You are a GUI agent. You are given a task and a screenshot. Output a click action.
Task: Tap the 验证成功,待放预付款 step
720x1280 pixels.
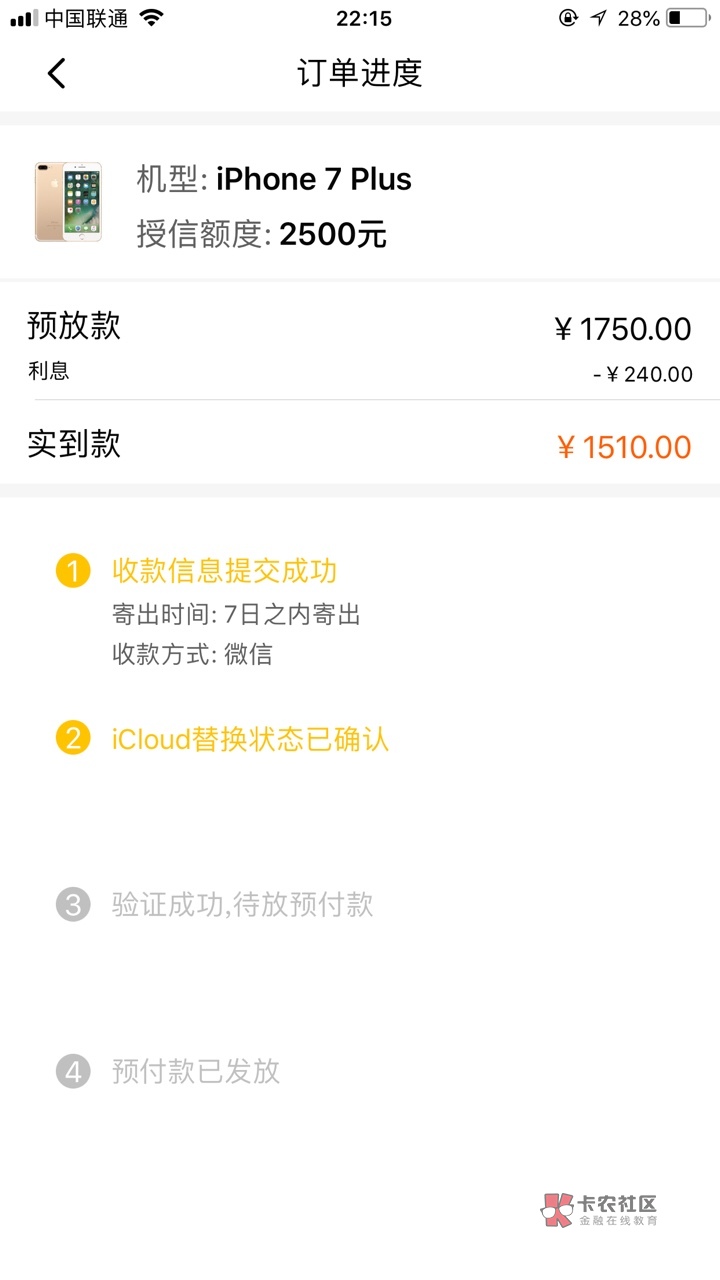point(243,905)
